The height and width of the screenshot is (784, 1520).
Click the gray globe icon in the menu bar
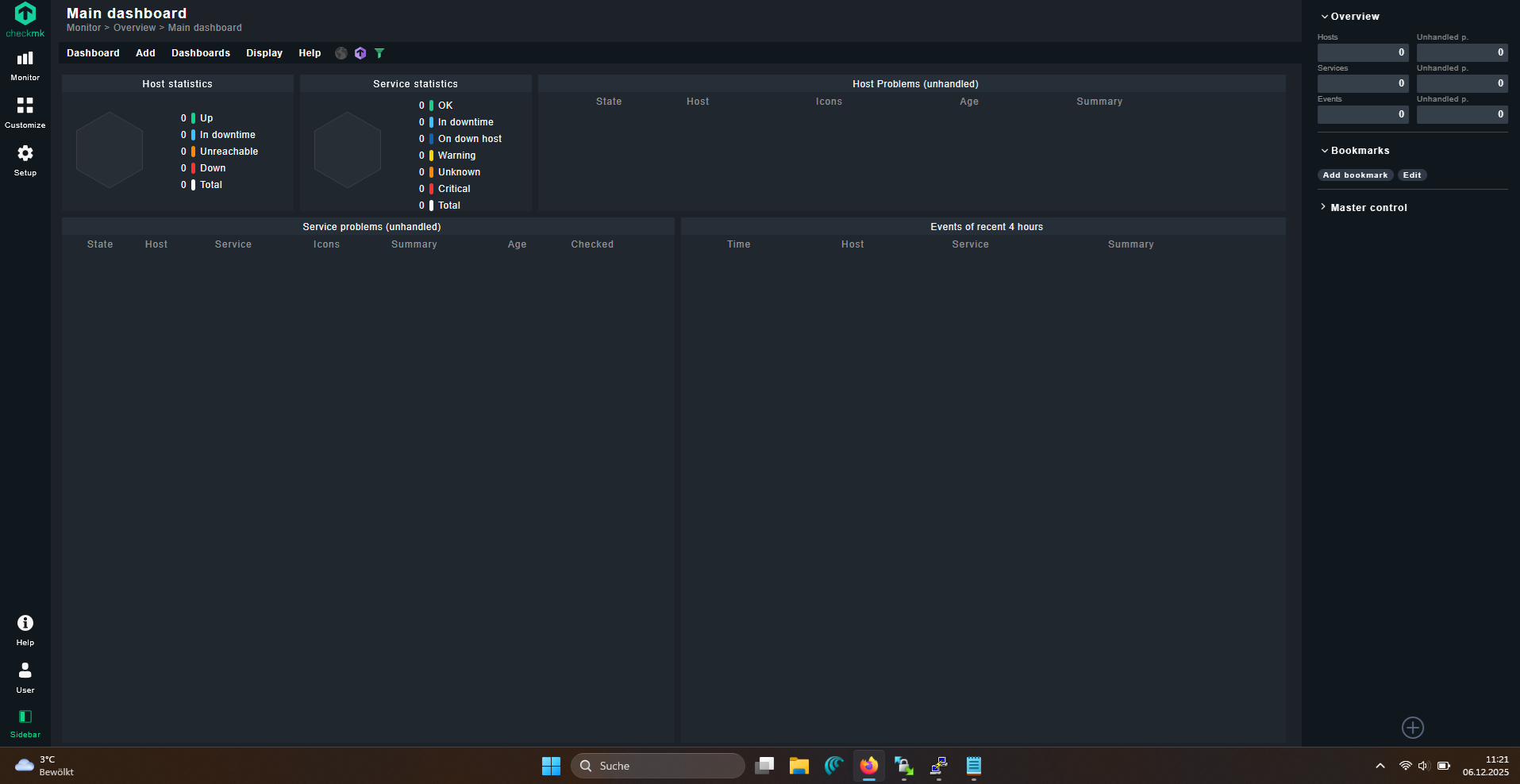point(341,53)
